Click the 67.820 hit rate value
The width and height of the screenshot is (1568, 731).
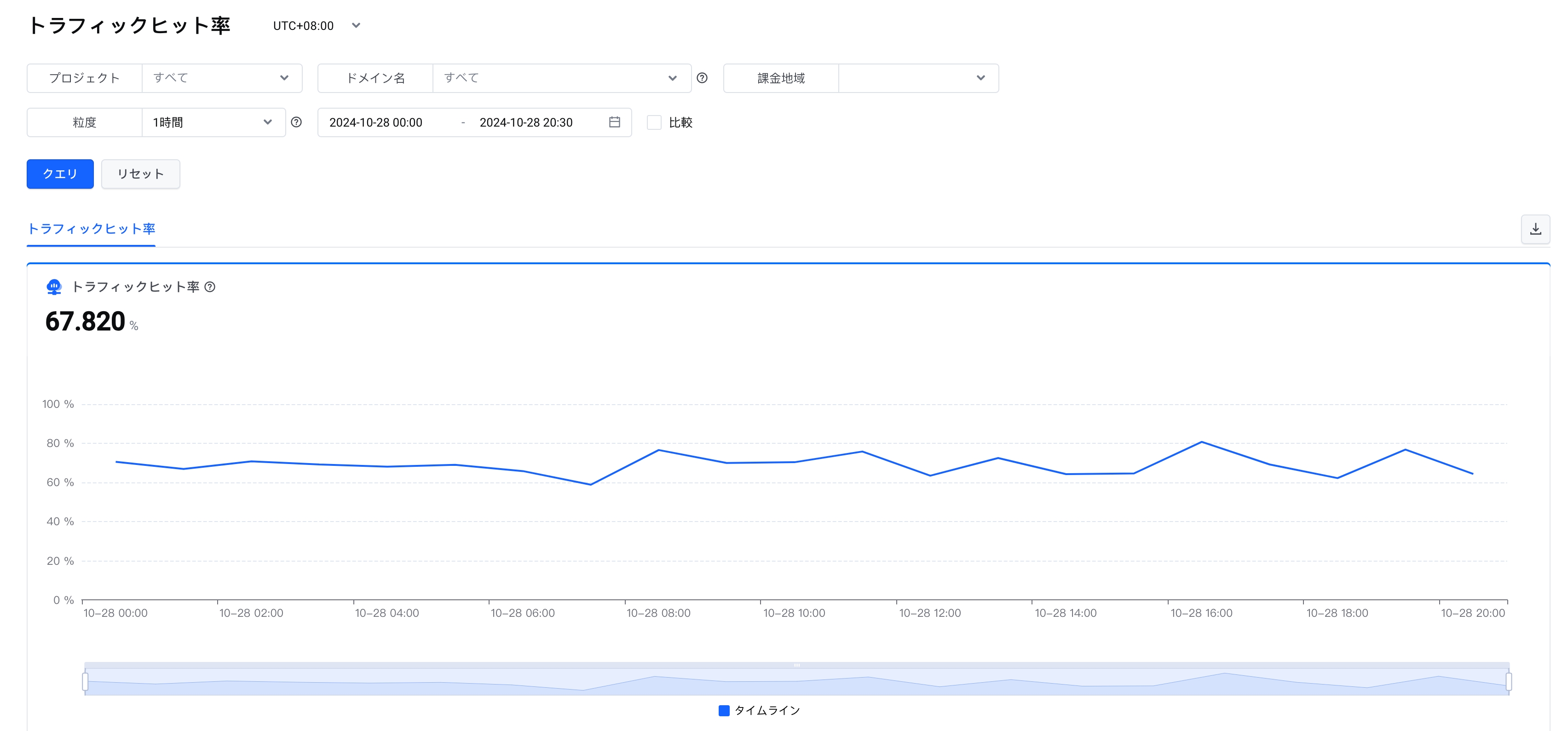pos(85,321)
